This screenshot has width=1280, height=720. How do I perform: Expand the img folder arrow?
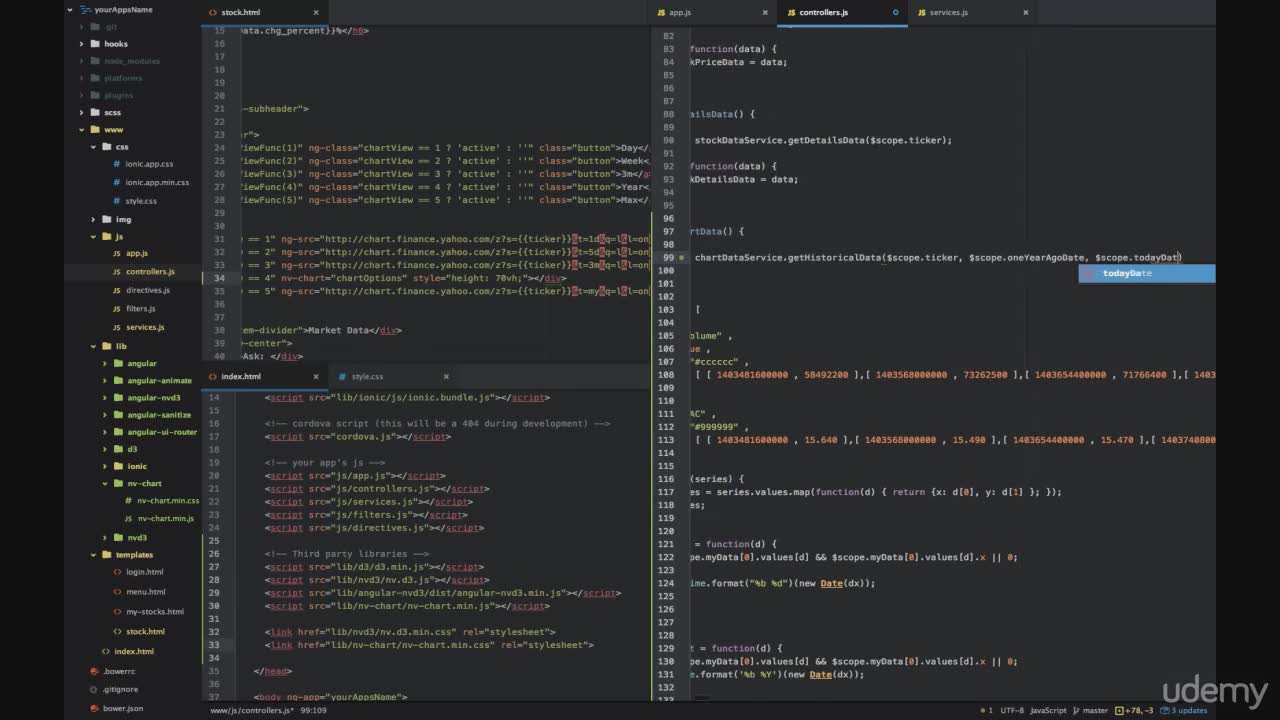coord(94,219)
